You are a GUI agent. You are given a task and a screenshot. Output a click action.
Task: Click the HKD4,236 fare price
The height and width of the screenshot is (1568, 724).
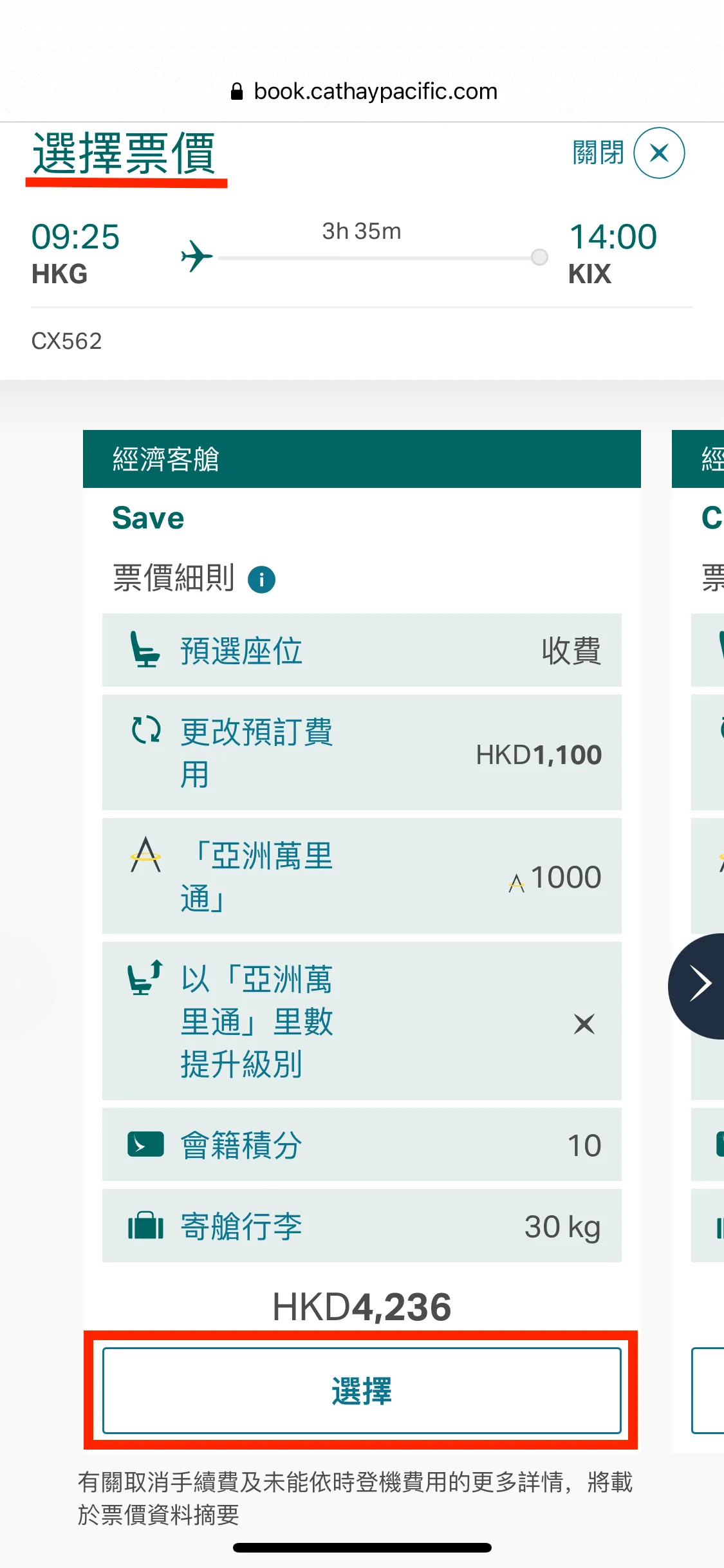(x=362, y=1307)
